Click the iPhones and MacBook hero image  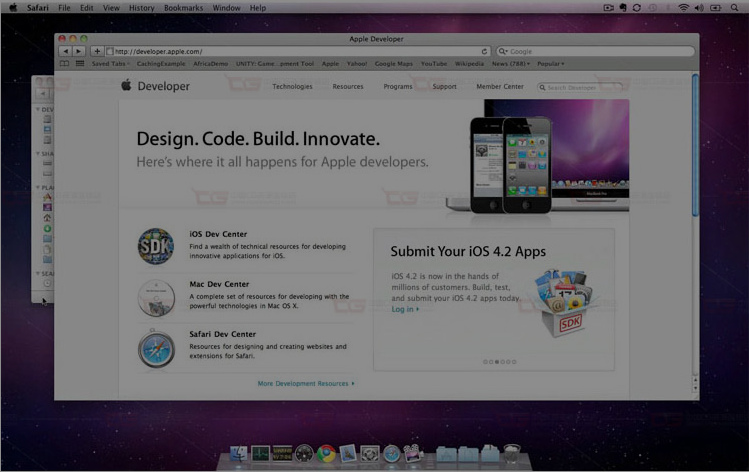pyautogui.click(x=537, y=157)
